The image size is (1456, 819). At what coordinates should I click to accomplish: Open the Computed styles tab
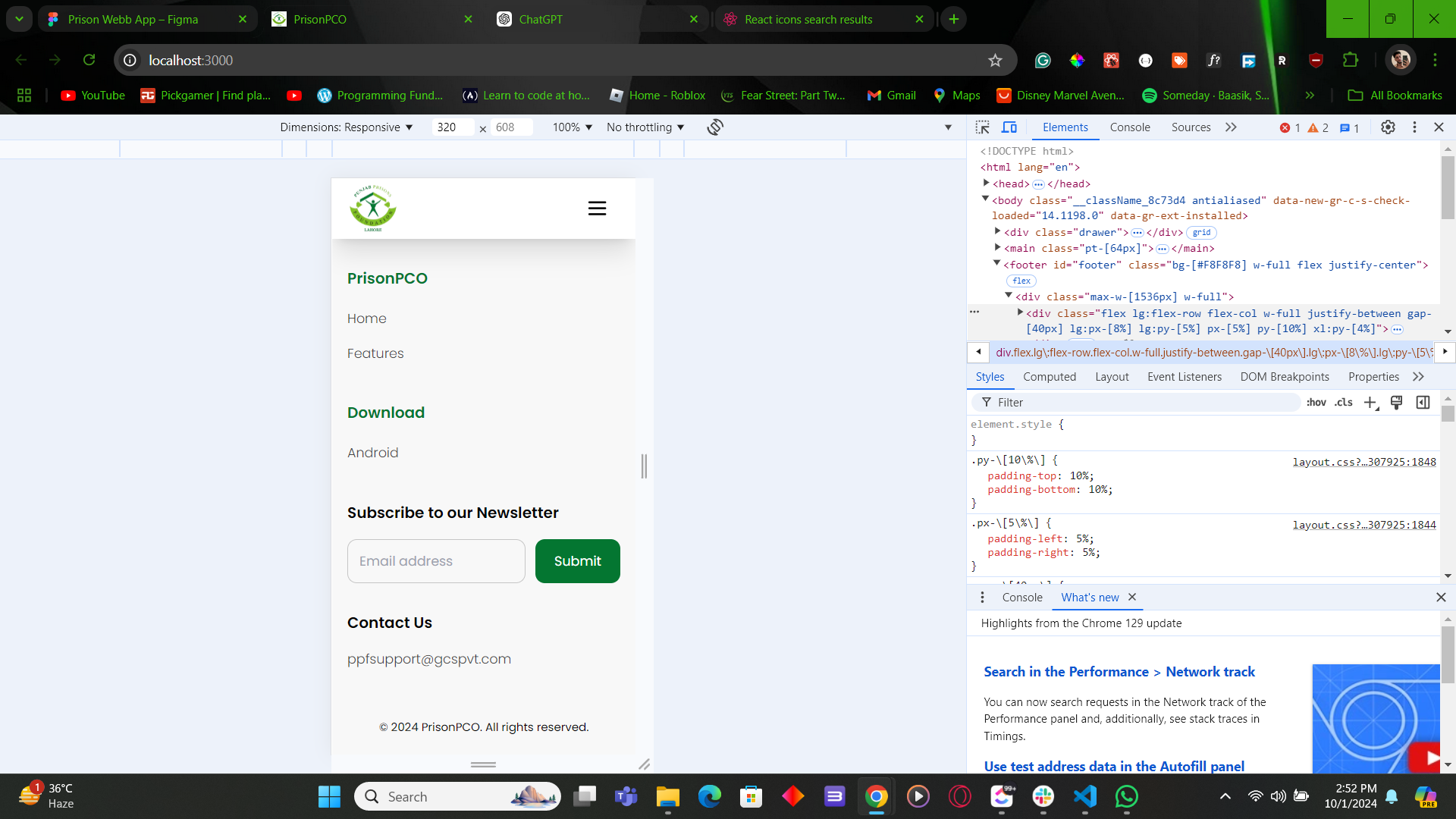(x=1049, y=377)
